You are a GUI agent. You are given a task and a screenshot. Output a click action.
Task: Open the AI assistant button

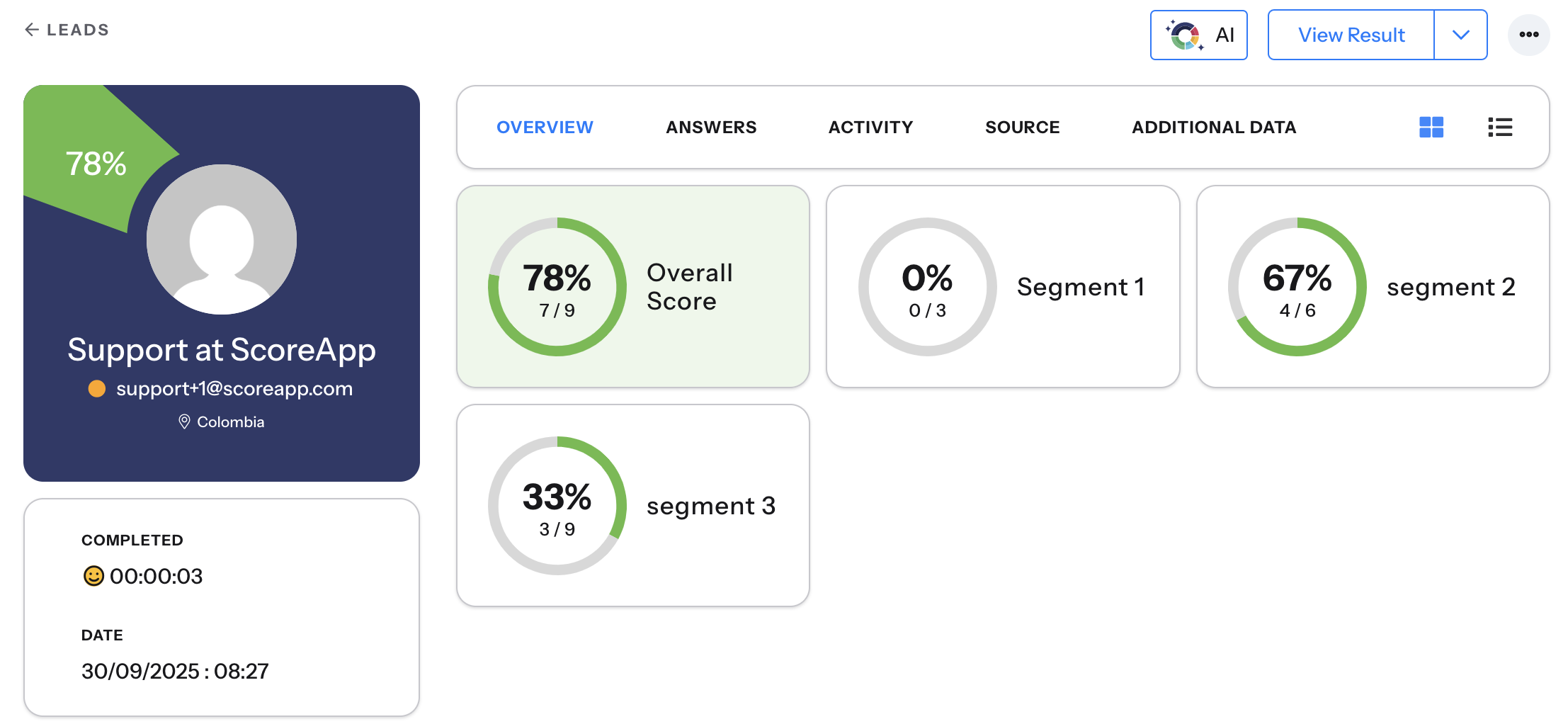pyautogui.click(x=1198, y=35)
